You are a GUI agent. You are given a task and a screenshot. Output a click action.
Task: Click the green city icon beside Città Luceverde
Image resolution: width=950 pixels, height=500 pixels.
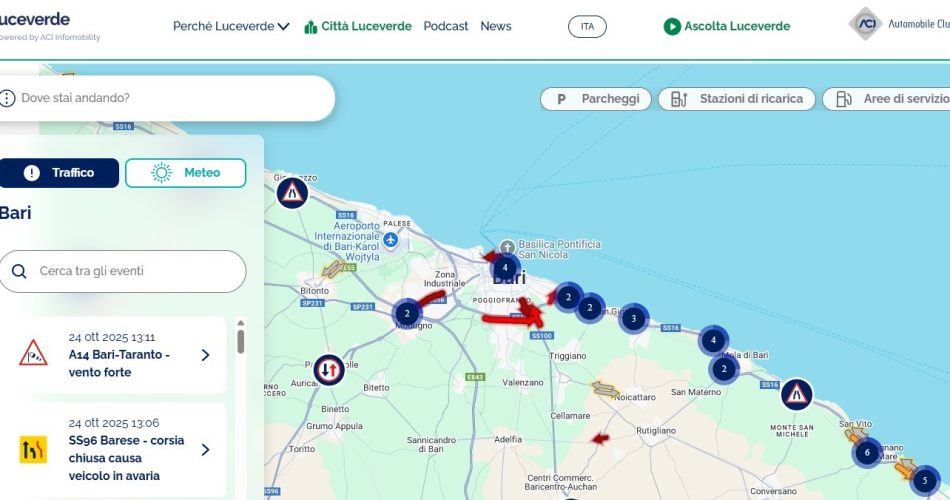[x=311, y=27]
